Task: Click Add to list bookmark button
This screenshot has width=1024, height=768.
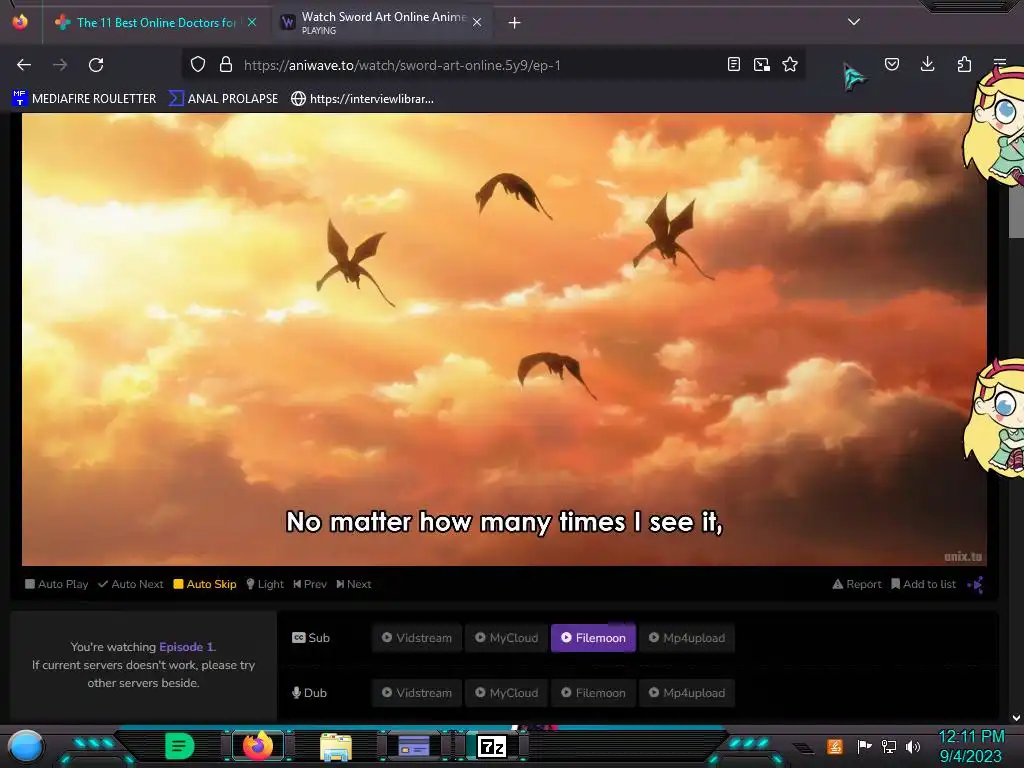Action: click(923, 584)
